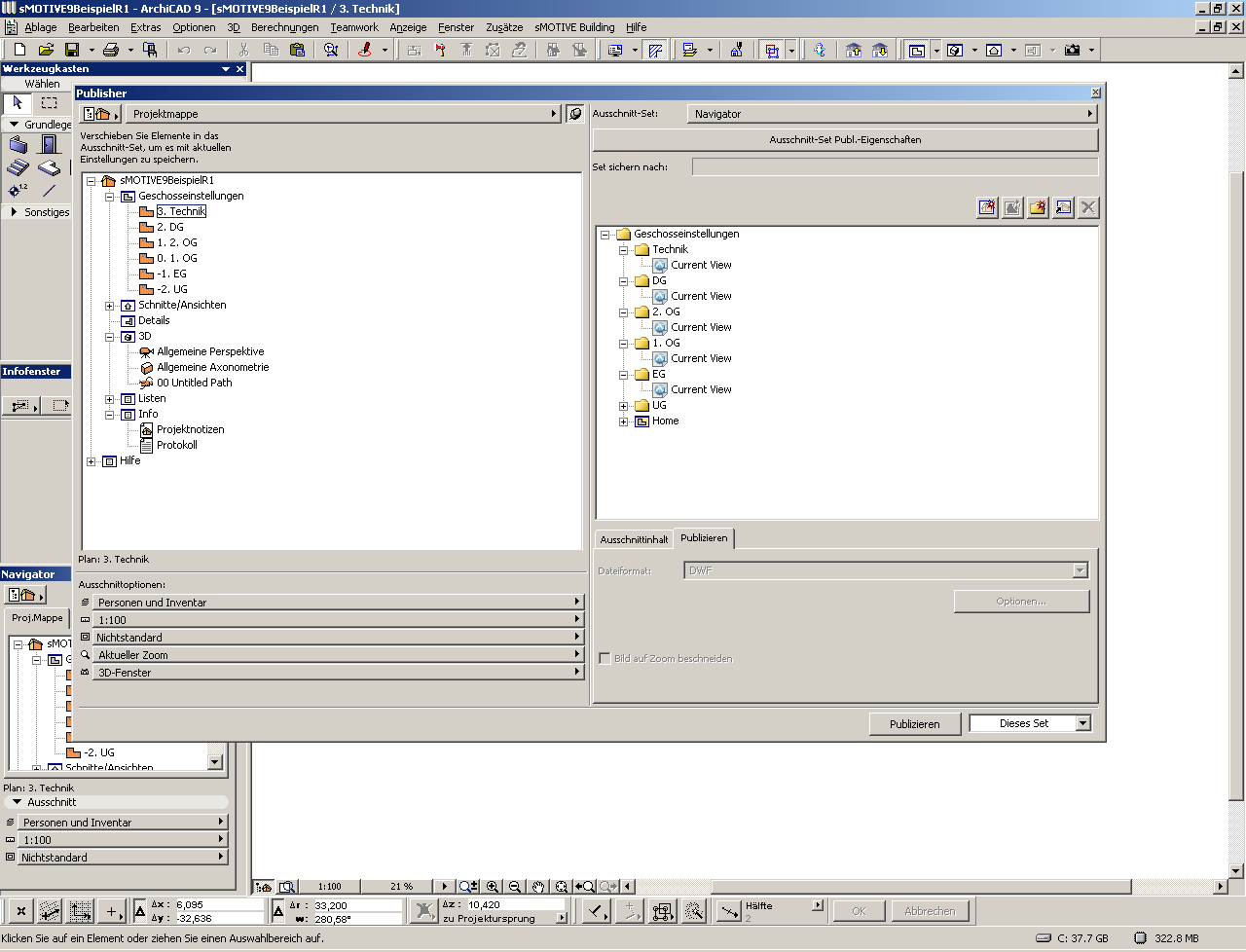Click the delete X icon in Publisher
1246x952 pixels.
click(1089, 207)
